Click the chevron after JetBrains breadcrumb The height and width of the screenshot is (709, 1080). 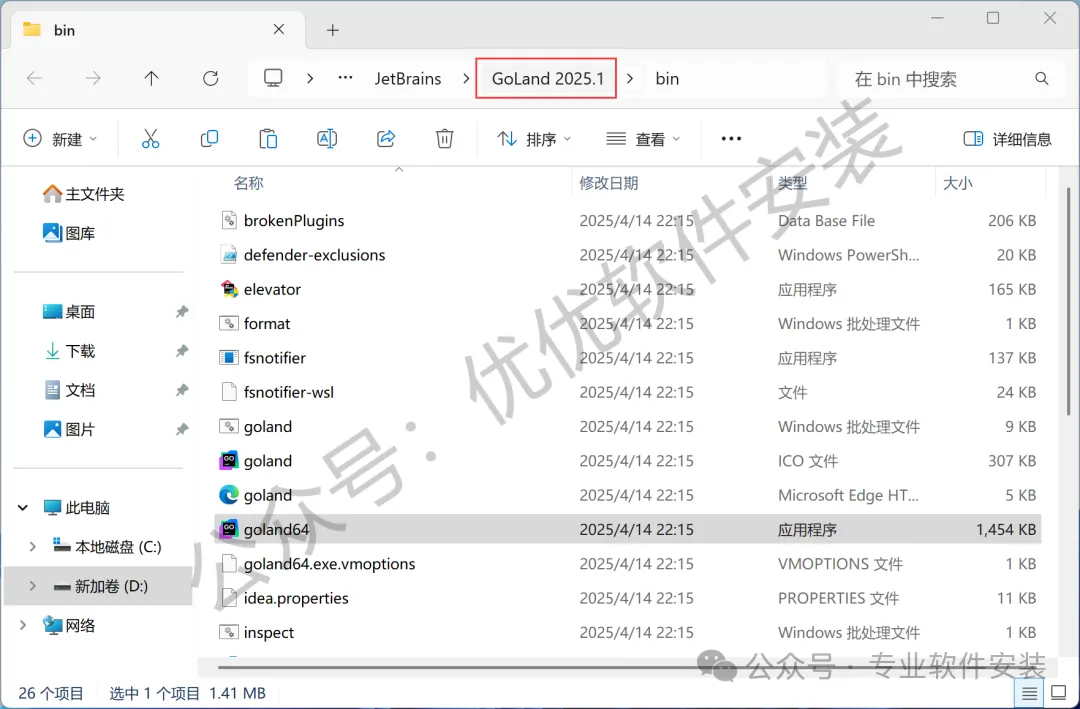click(466, 79)
